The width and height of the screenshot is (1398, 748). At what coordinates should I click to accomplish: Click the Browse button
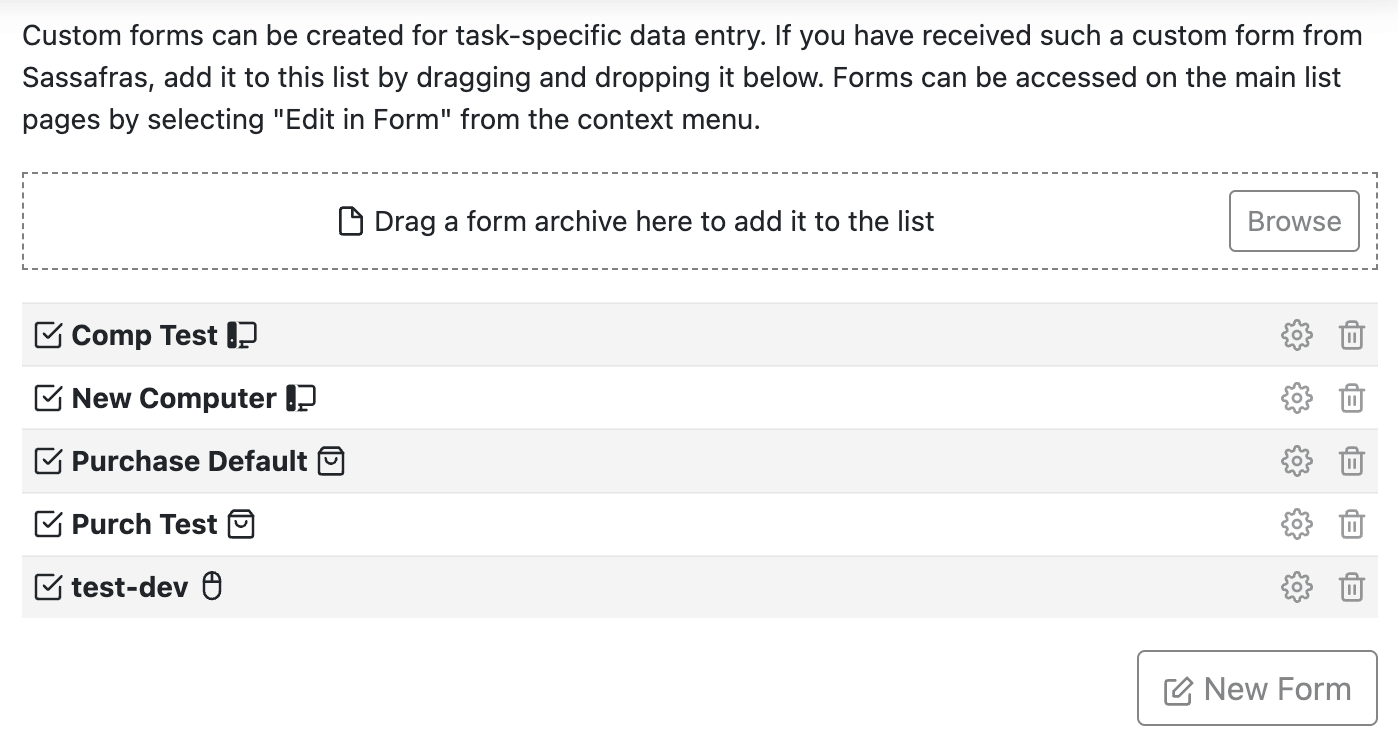click(x=1293, y=221)
